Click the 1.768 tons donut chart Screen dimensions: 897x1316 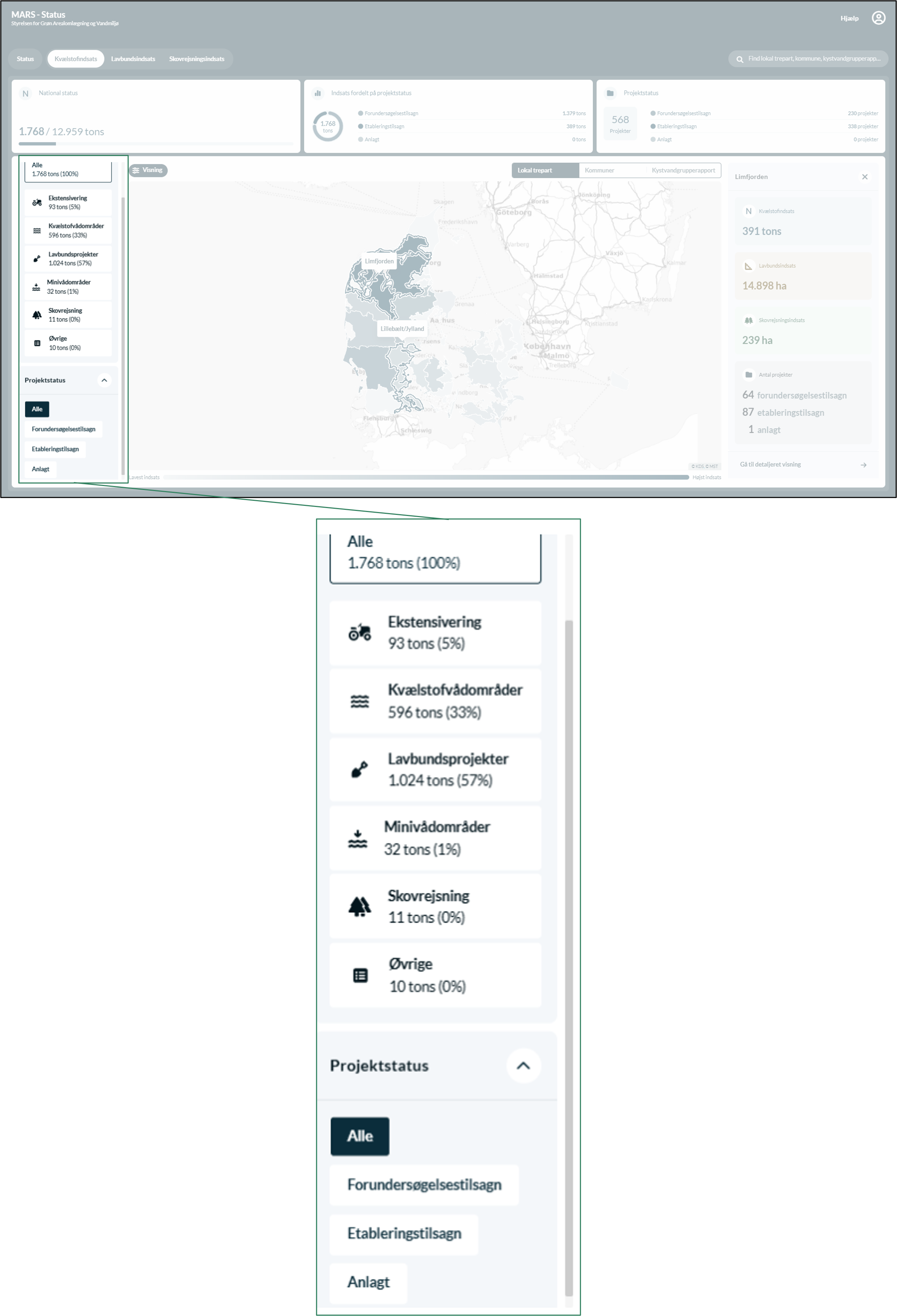click(328, 126)
